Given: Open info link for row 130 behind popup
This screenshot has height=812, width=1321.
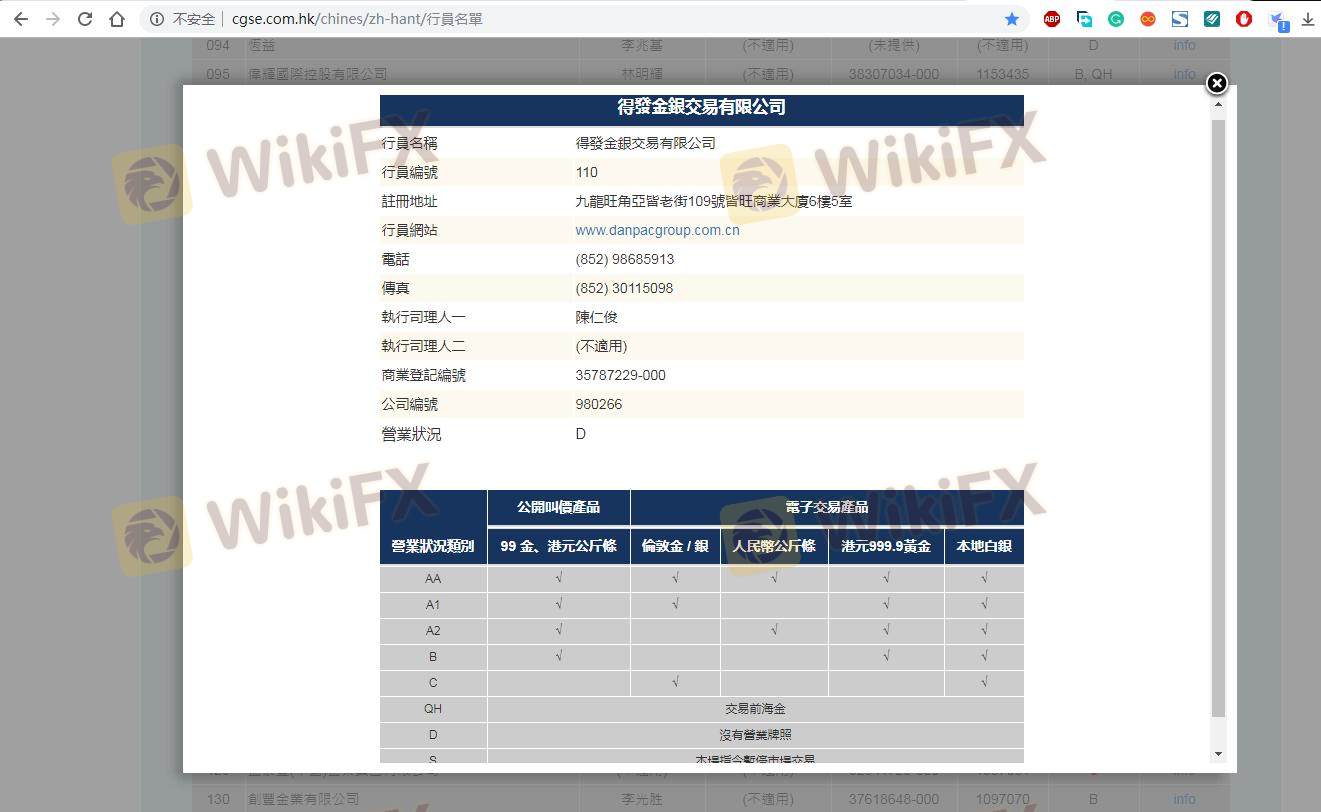Looking at the screenshot, I should click(x=1184, y=799).
